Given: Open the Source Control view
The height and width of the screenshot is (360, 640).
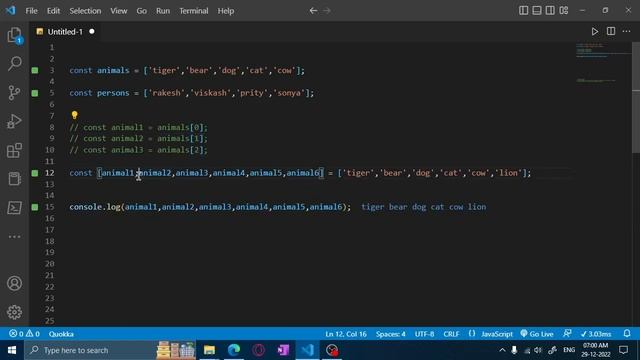Looking at the screenshot, I should click(x=14, y=93).
